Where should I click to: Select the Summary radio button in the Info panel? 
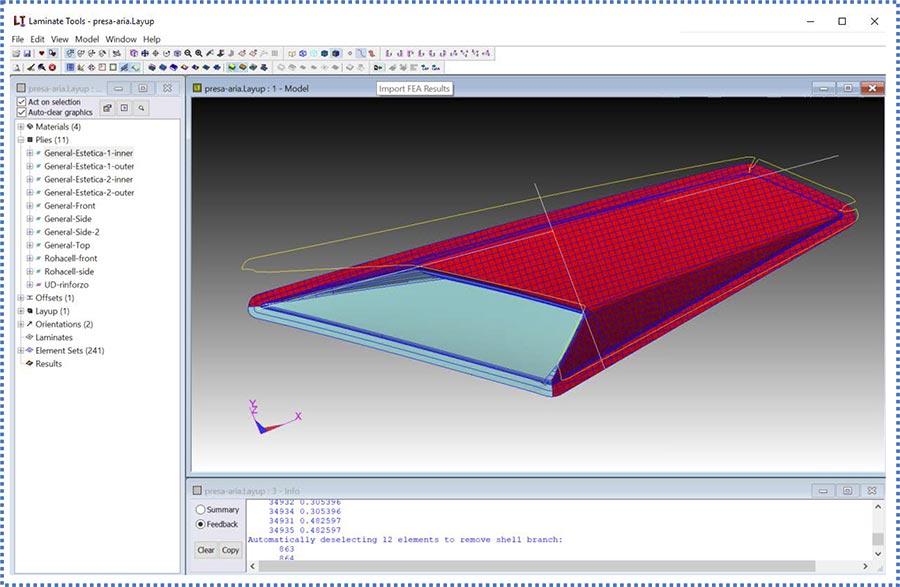(199, 510)
